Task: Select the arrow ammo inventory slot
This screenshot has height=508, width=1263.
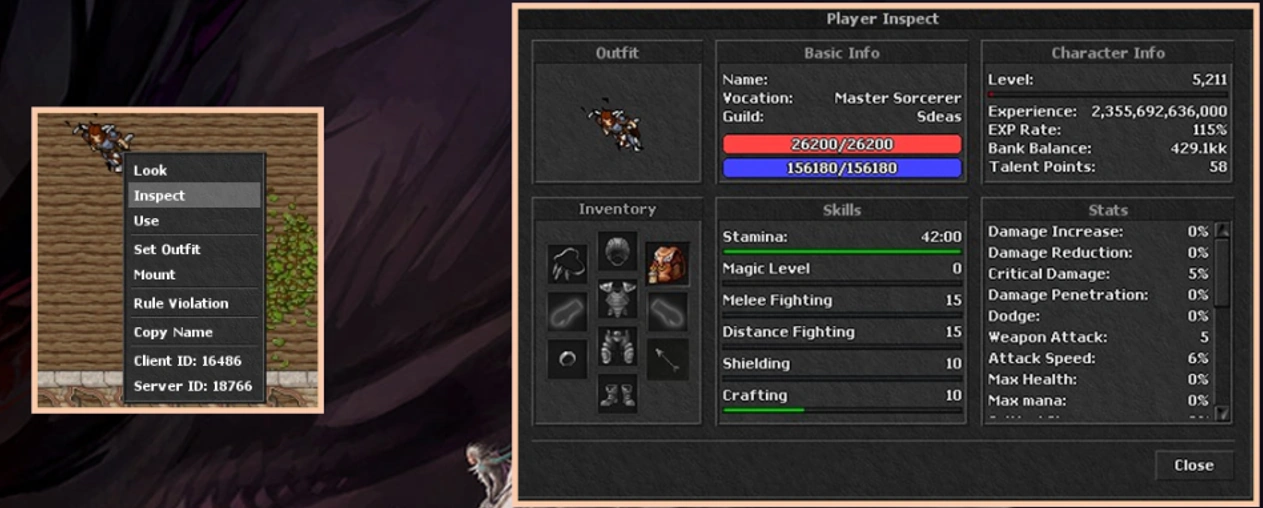Action: 666,359
